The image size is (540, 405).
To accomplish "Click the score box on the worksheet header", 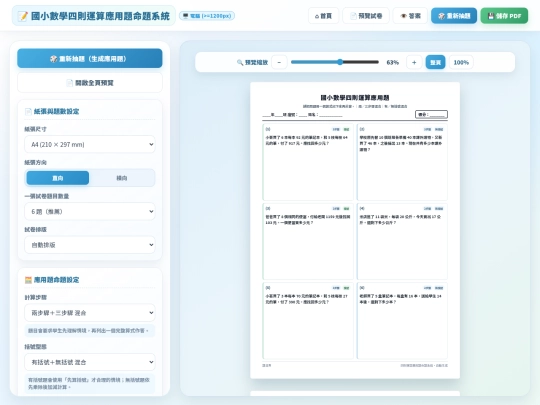I will [432, 114].
